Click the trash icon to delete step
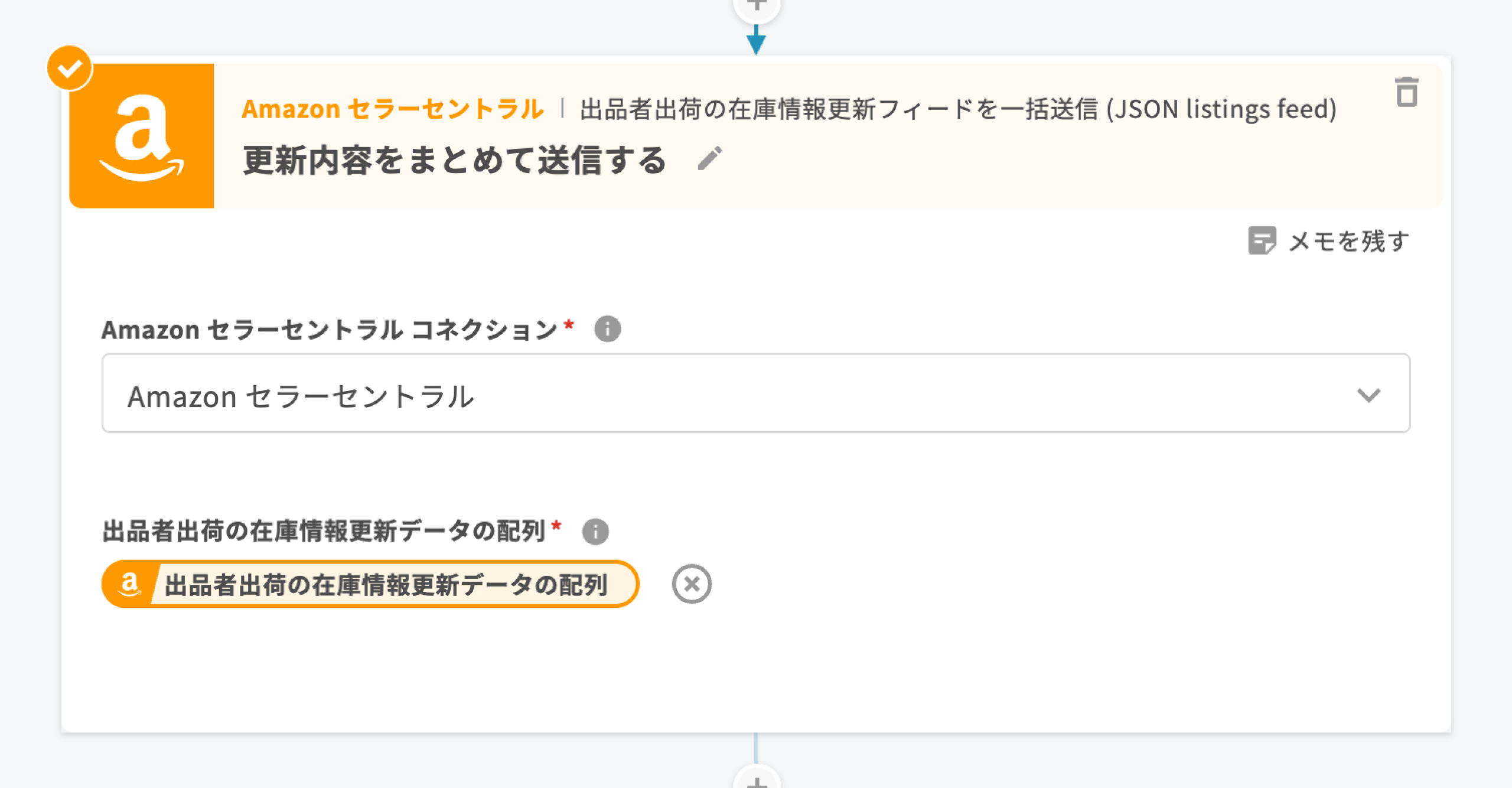 (1406, 93)
